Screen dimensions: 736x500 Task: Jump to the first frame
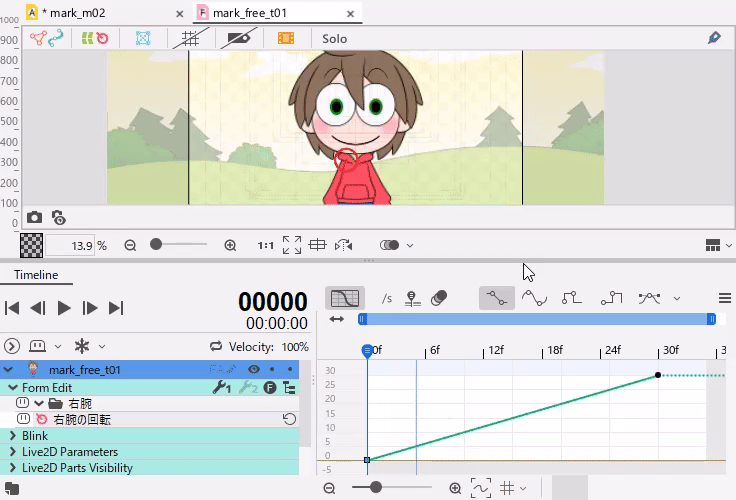tap(13, 308)
